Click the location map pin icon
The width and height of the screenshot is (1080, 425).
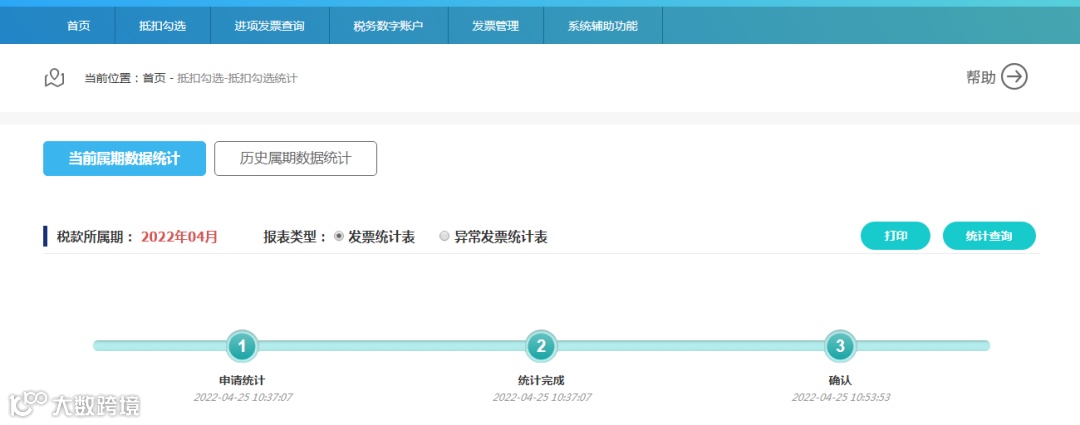54,78
